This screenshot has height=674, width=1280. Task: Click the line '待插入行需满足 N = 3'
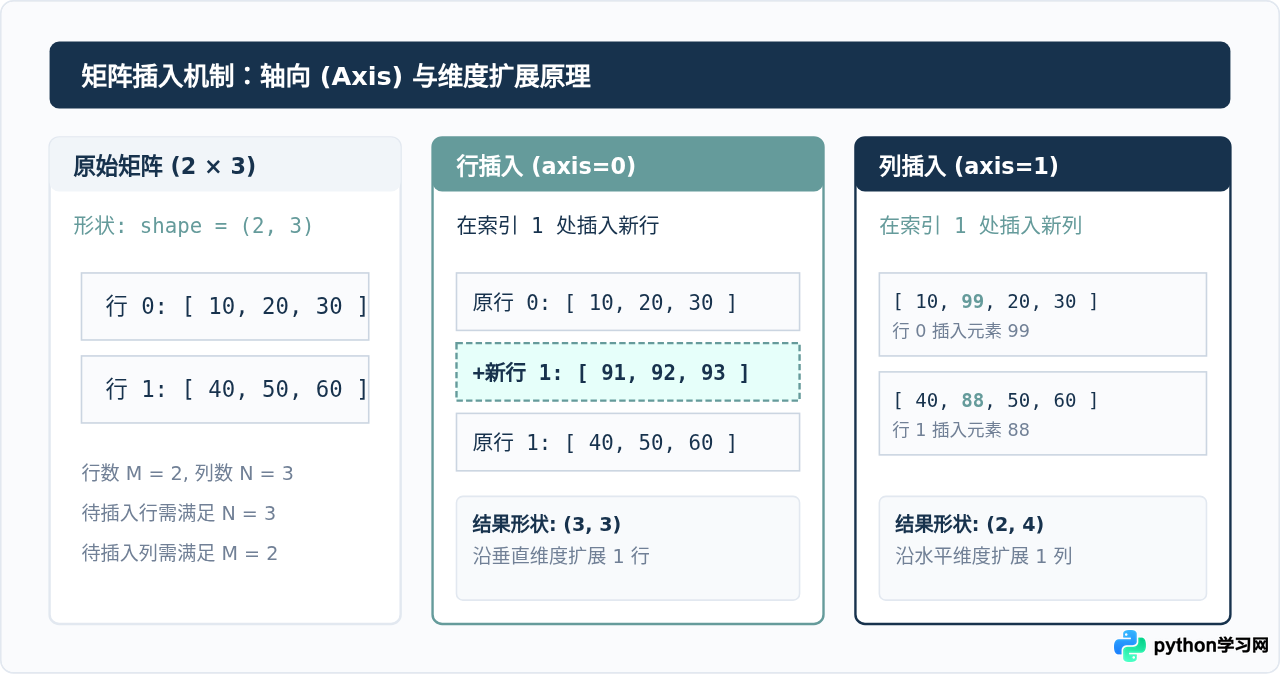[x=178, y=513]
